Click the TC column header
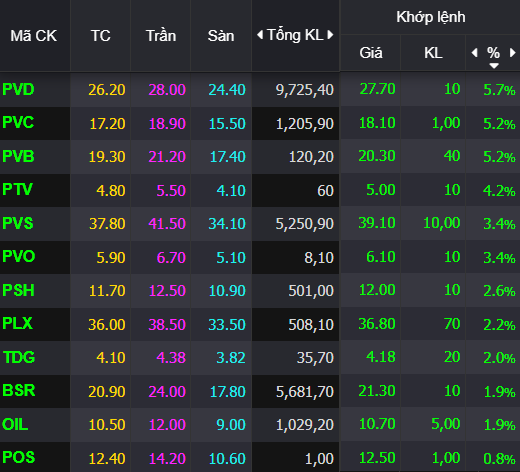520x472 pixels. [100, 36]
